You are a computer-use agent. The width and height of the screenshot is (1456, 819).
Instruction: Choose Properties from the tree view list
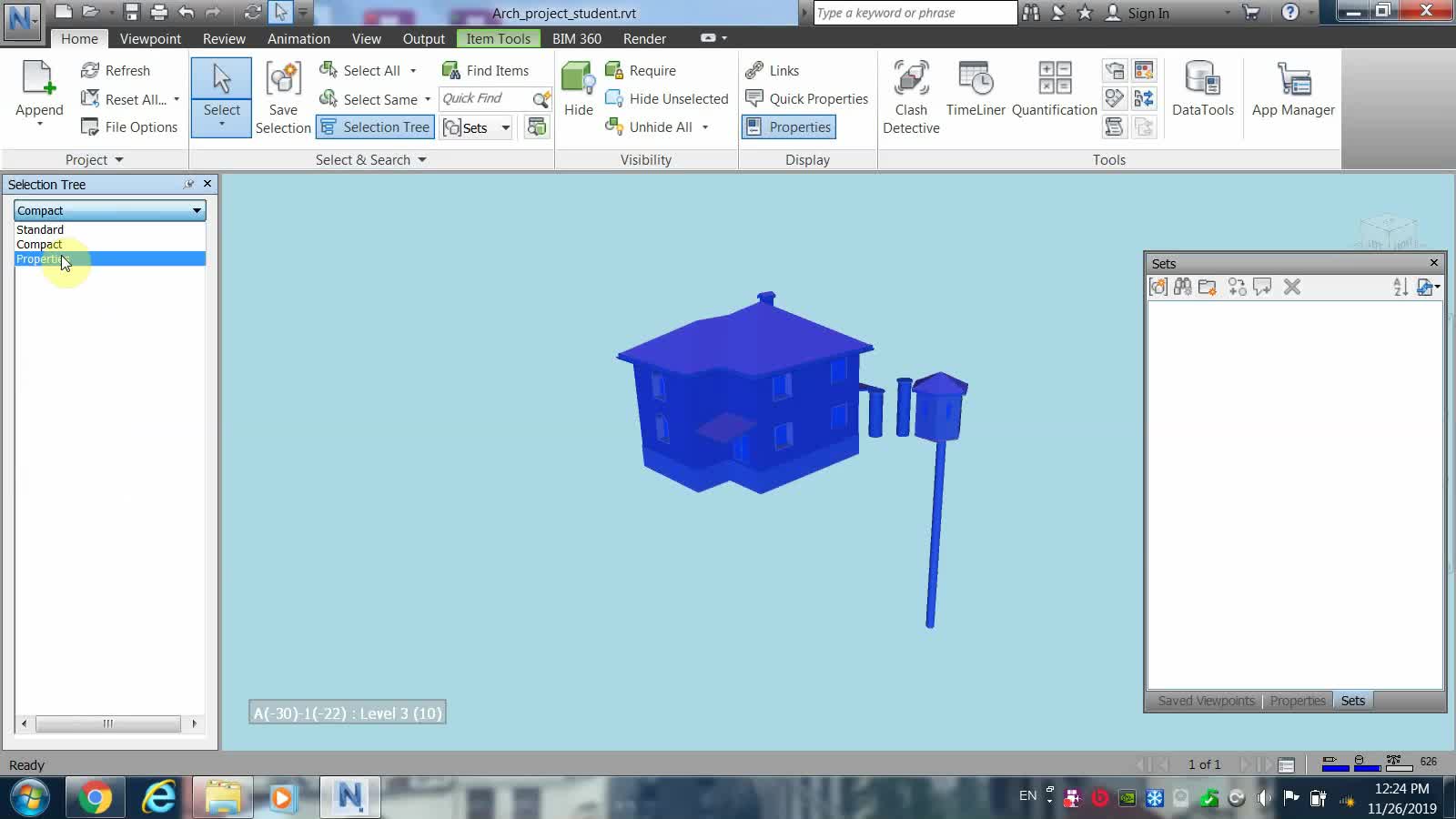tap(110, 258)
